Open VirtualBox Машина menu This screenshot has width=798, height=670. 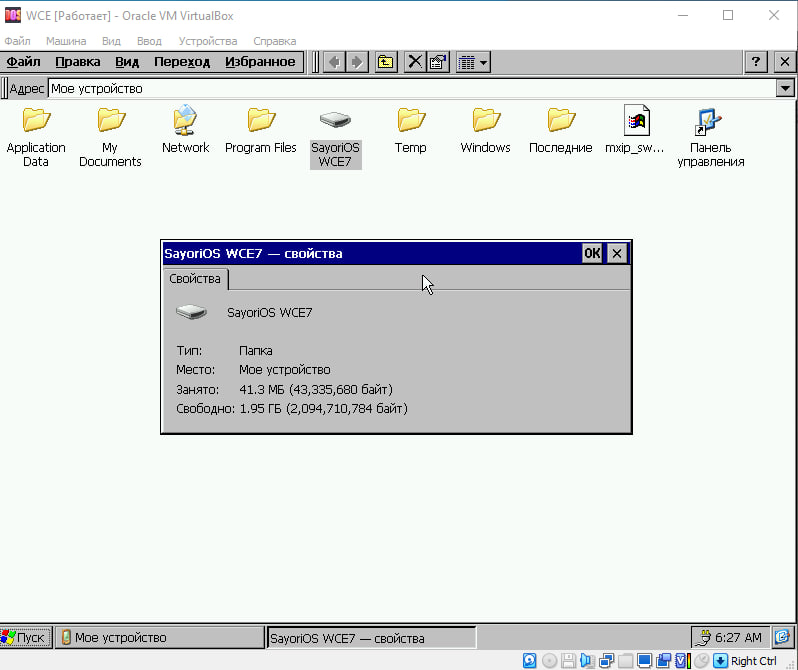(x=66, y=41)
